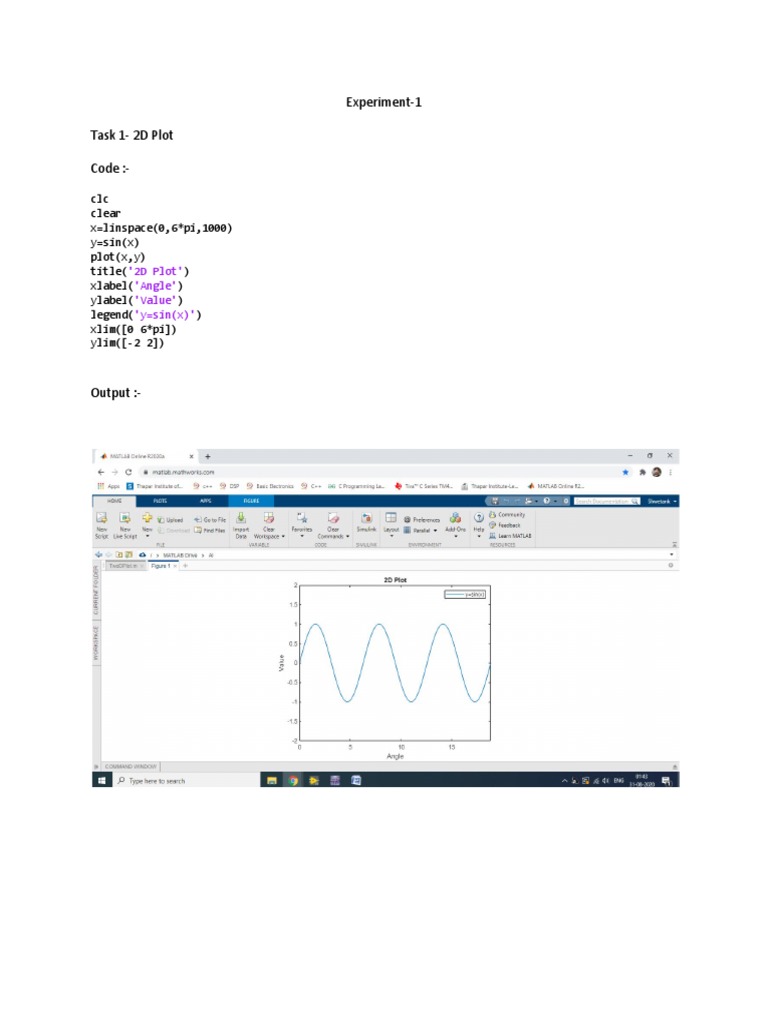Click the Upload button
Viewport: 768px width, 1024px height.
click(x=170, y=520)
